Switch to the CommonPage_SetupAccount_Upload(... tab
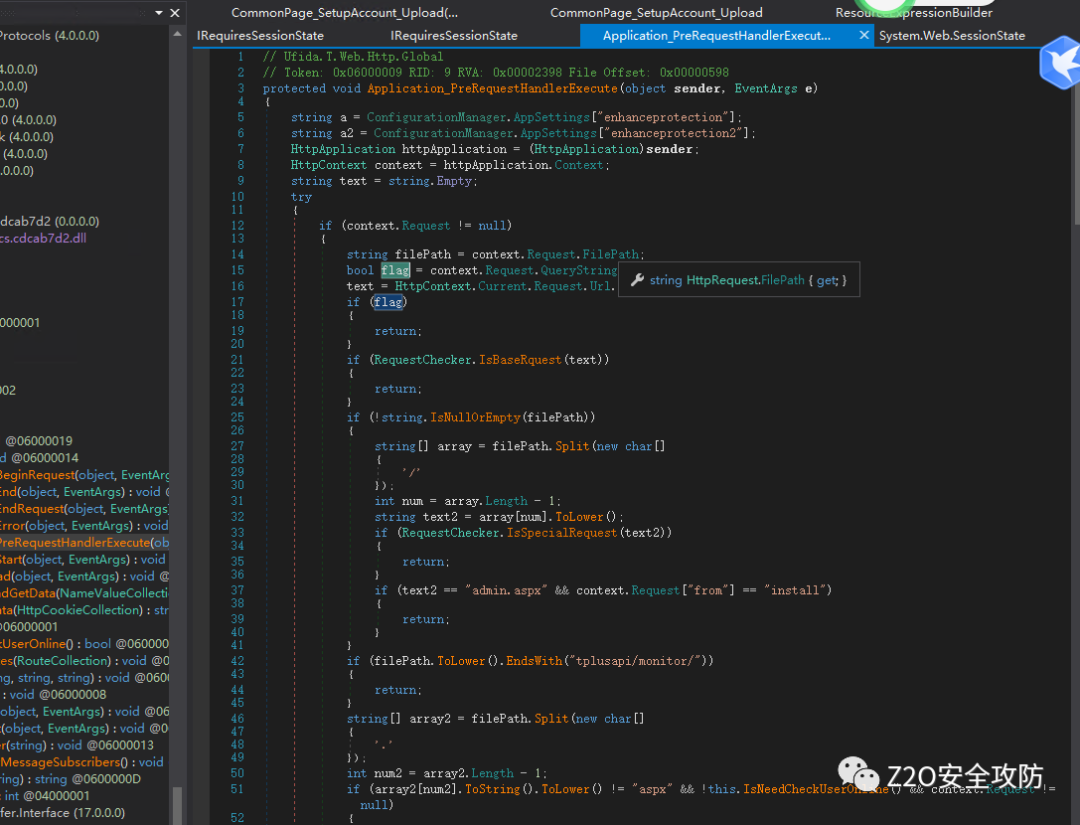The height and width of the screenshot is (825, 1080). [x=344, y=12]
